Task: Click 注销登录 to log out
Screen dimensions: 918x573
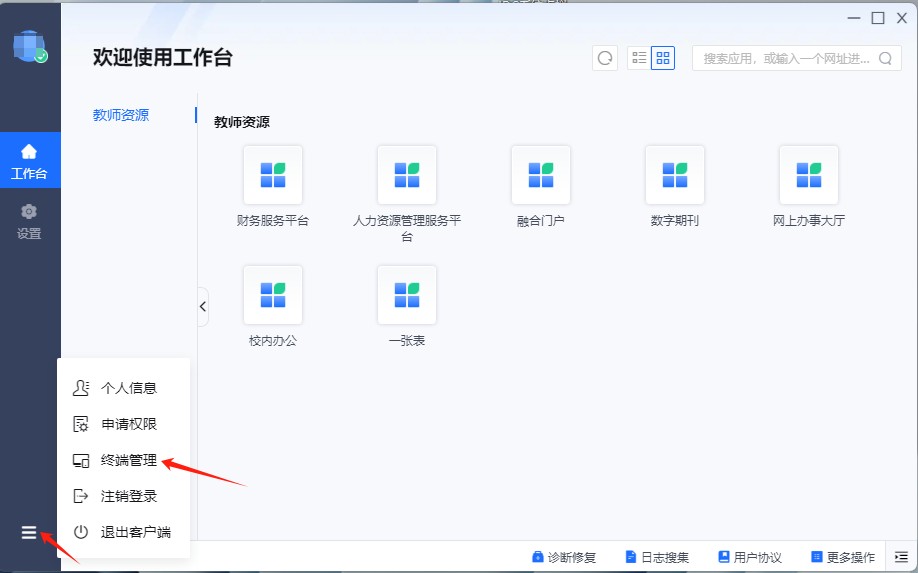Action: pos(128,496)
